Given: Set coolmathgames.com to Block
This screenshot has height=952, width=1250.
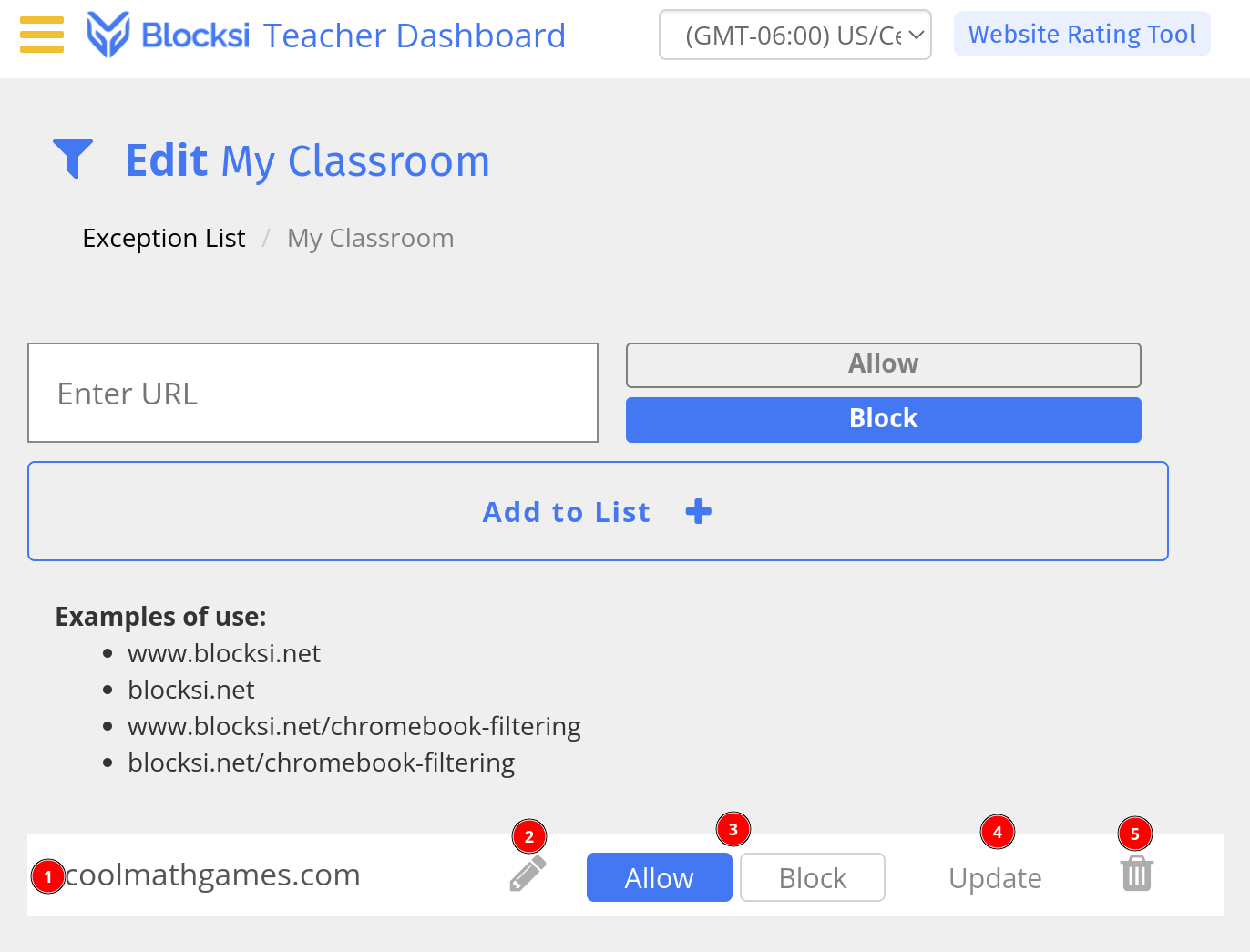Looking at the screenshot, I should (813, 877).
